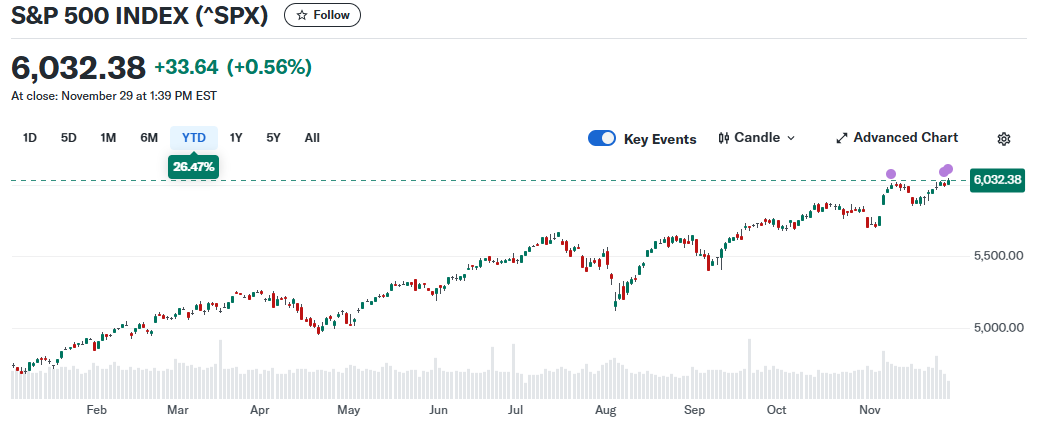Click the YTD range tab
Viewport: 1038px width, 425px height.
point(193,138)
